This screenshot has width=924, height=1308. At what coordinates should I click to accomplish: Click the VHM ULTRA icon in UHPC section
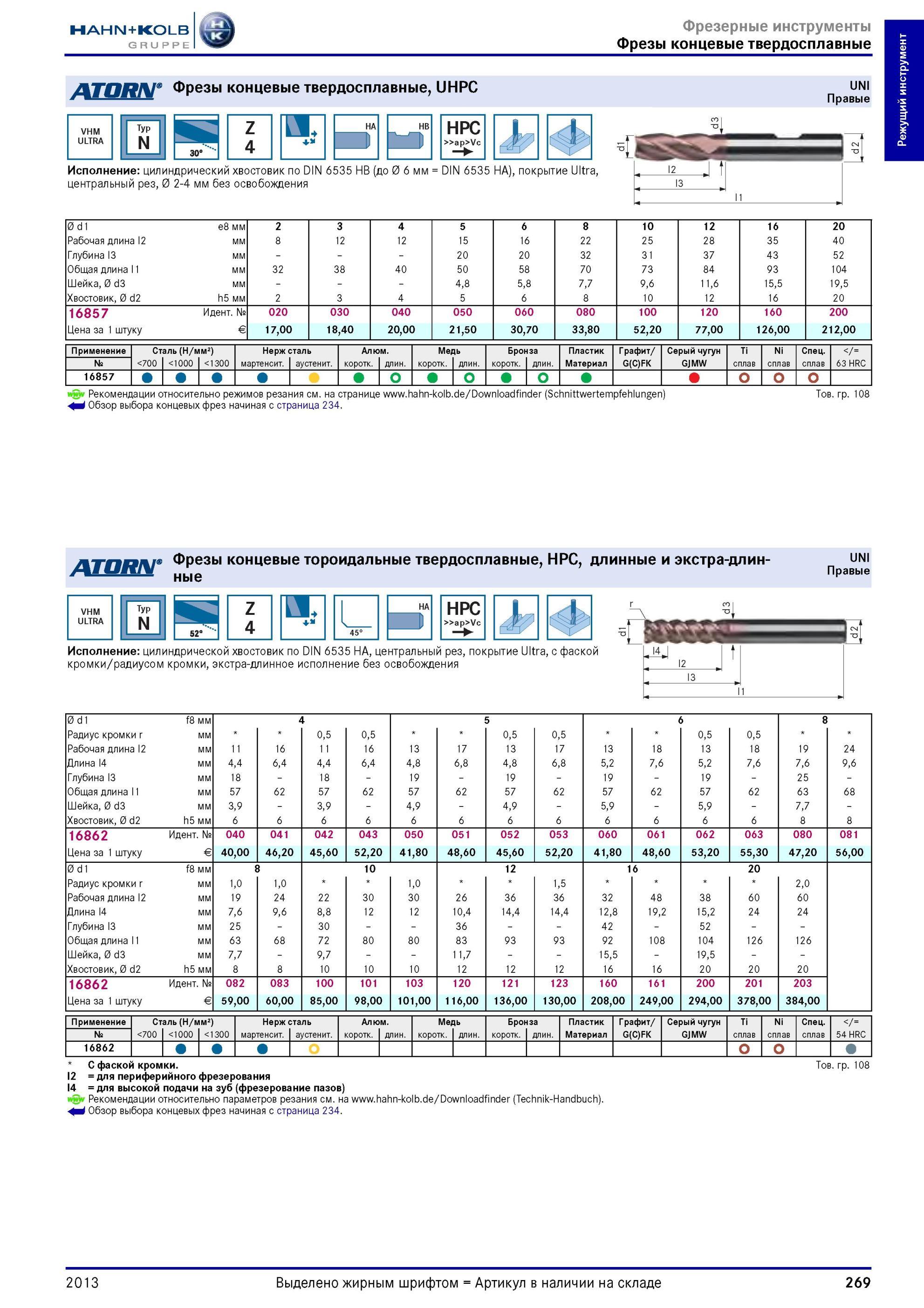coord(90,137)
